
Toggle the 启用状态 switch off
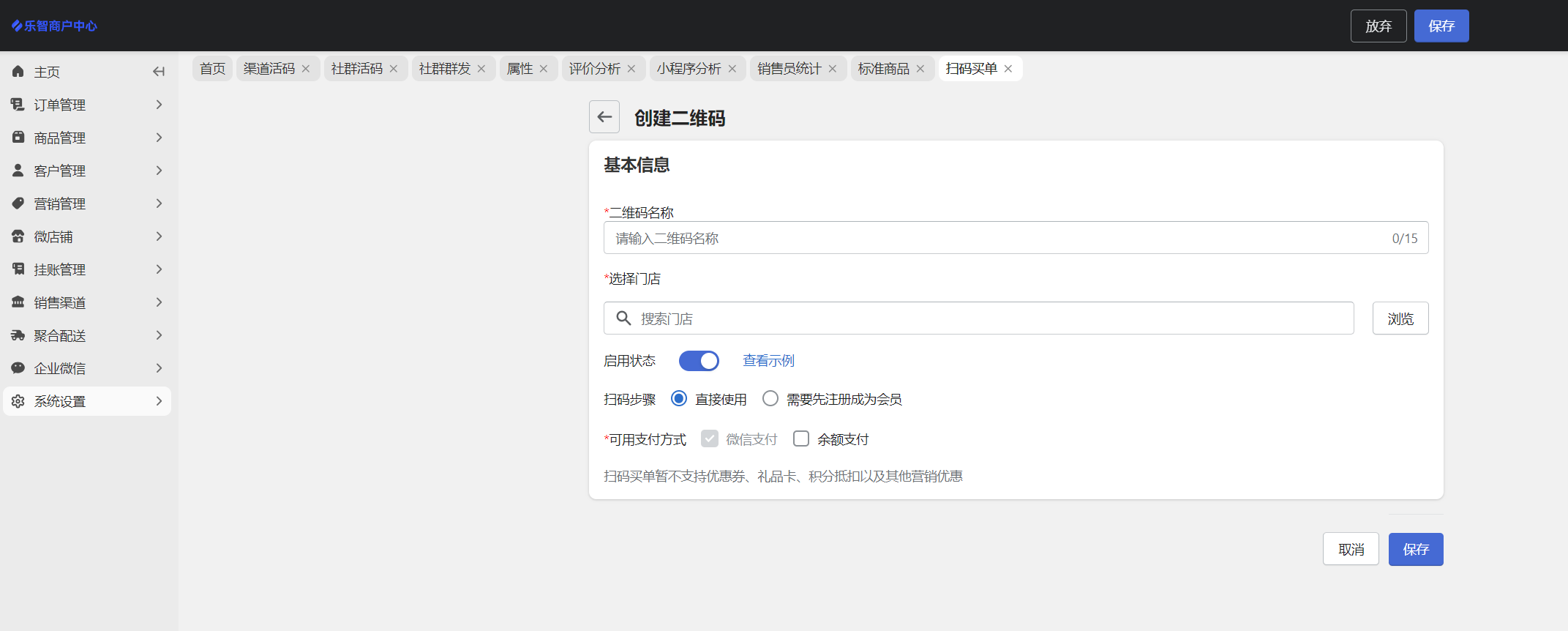699,361
